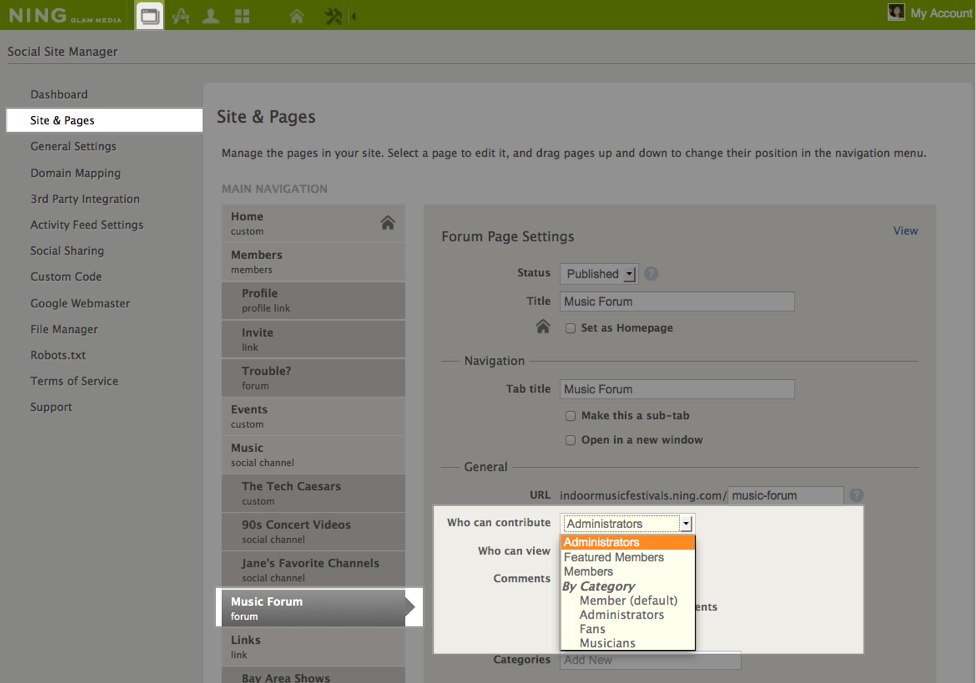976x683 pixels.
Task: Open Domain Mapping in the sidebar
Action: (x=75, y=173)
